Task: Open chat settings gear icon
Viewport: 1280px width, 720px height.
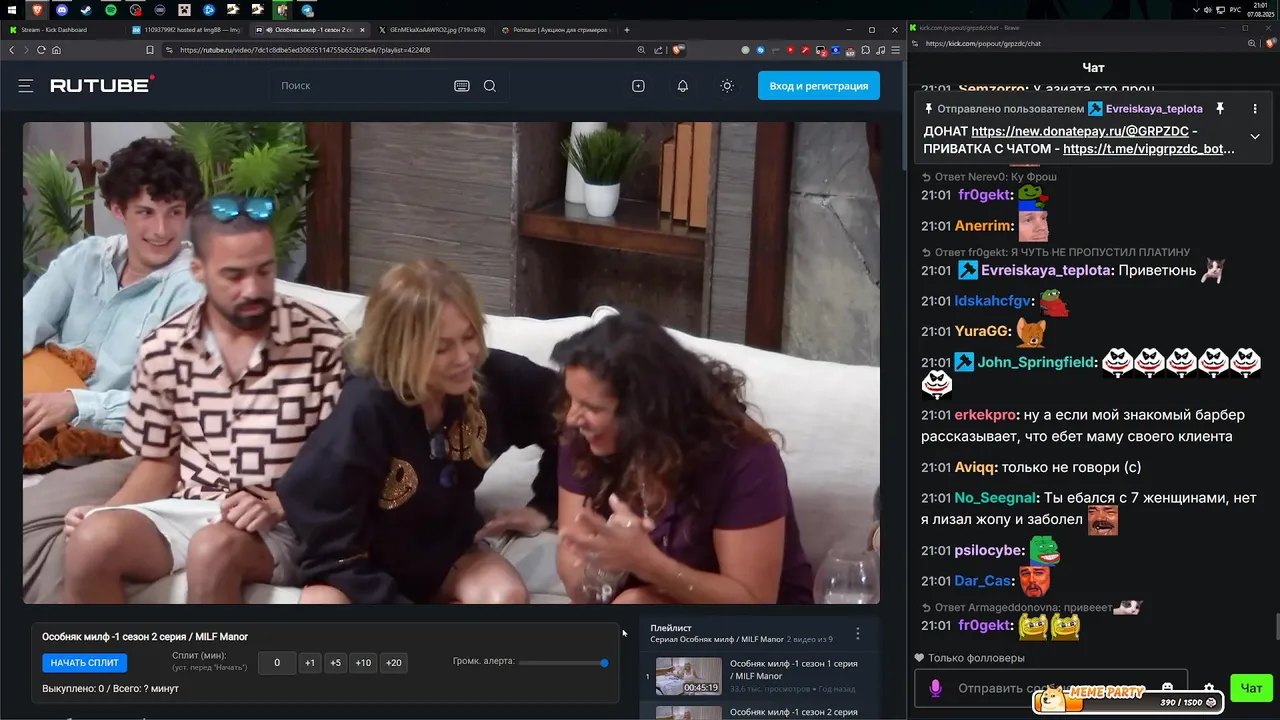Action: click(x=1209, y=688)
